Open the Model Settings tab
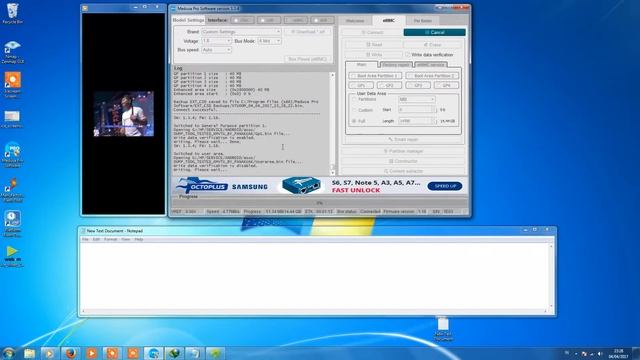The height and width of the screenshot is (360, 640). coord(188,20)
